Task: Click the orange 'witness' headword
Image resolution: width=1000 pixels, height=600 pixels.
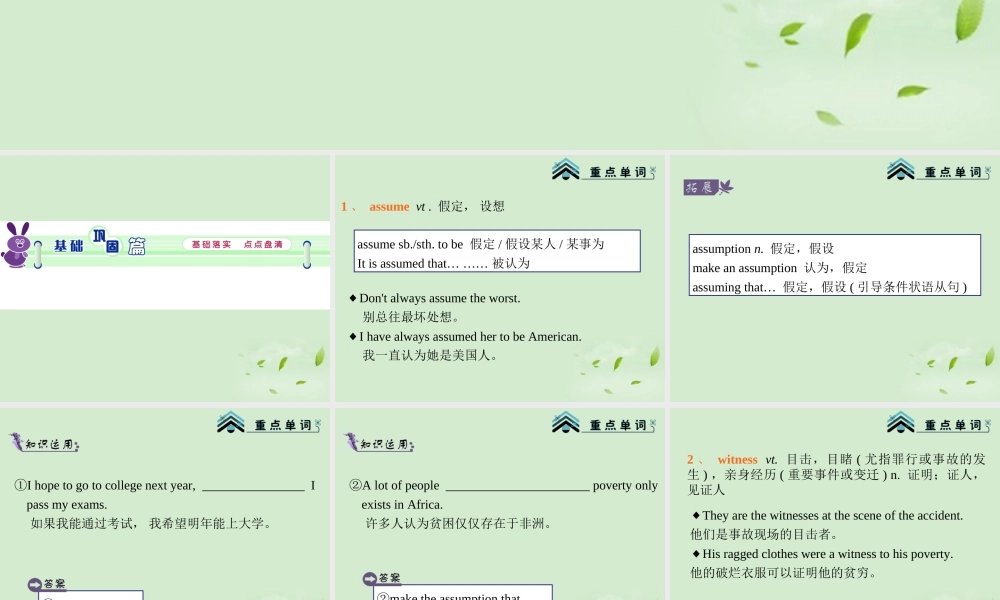Action: pos(737,459)
